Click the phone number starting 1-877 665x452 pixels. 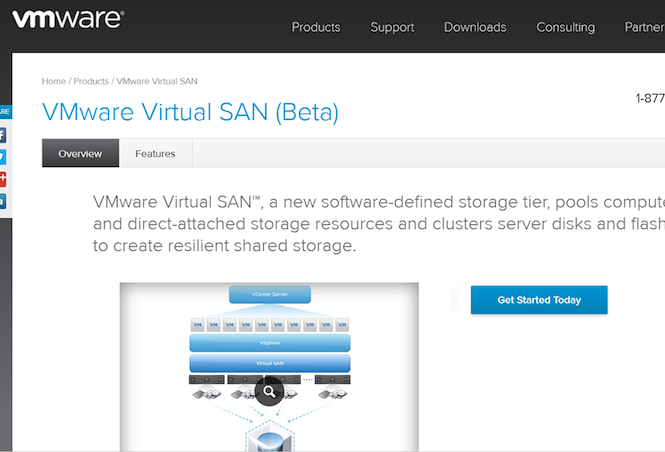click(x=650, y=98)
